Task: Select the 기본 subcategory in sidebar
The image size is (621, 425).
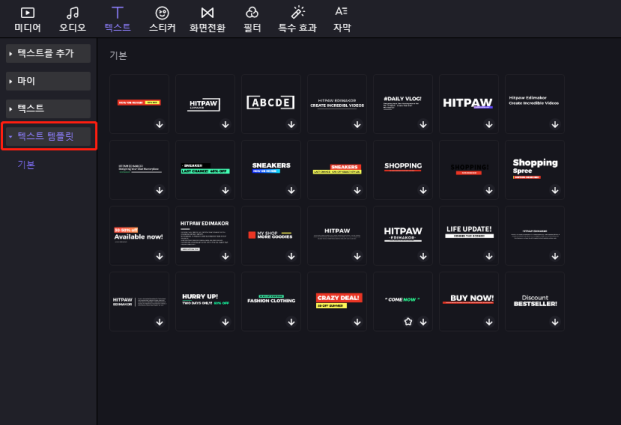Action: (26, 164)
